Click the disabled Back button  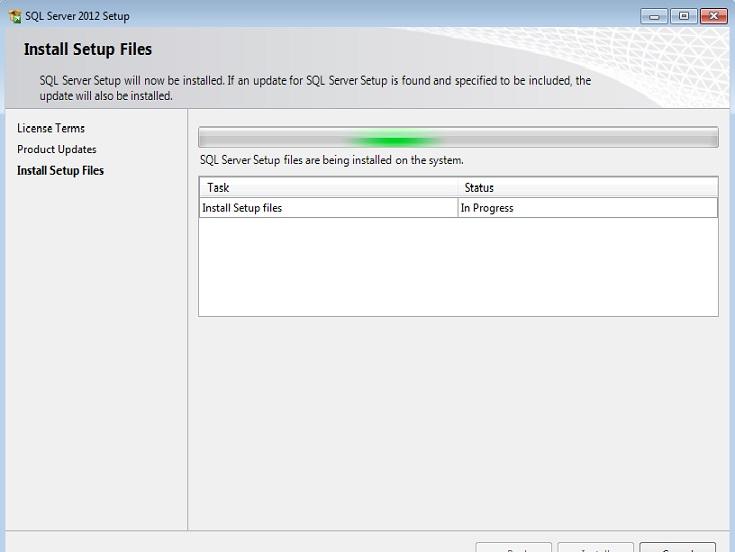[514, 547]
